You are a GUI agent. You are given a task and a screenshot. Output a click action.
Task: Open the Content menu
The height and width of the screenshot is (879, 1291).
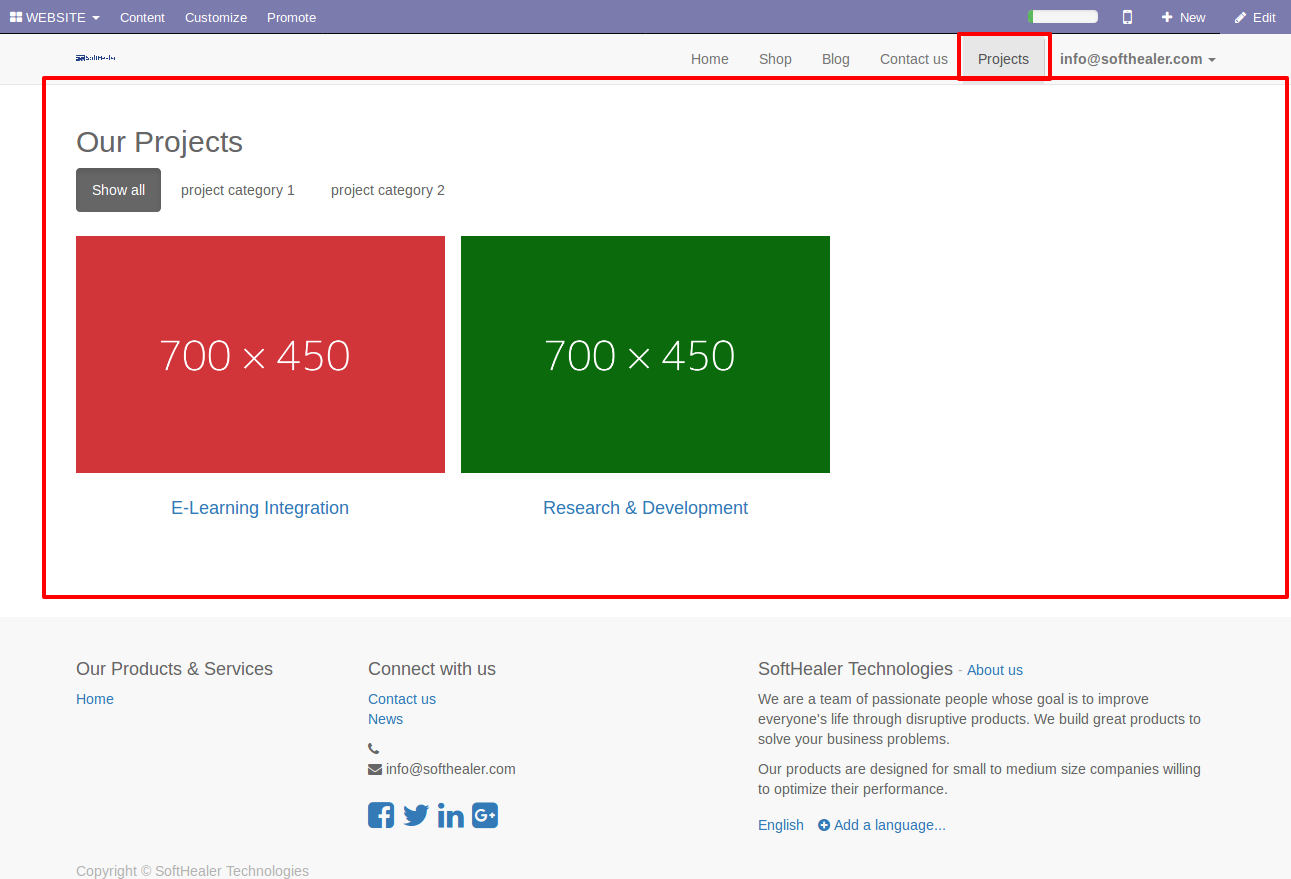click(142, 17)
